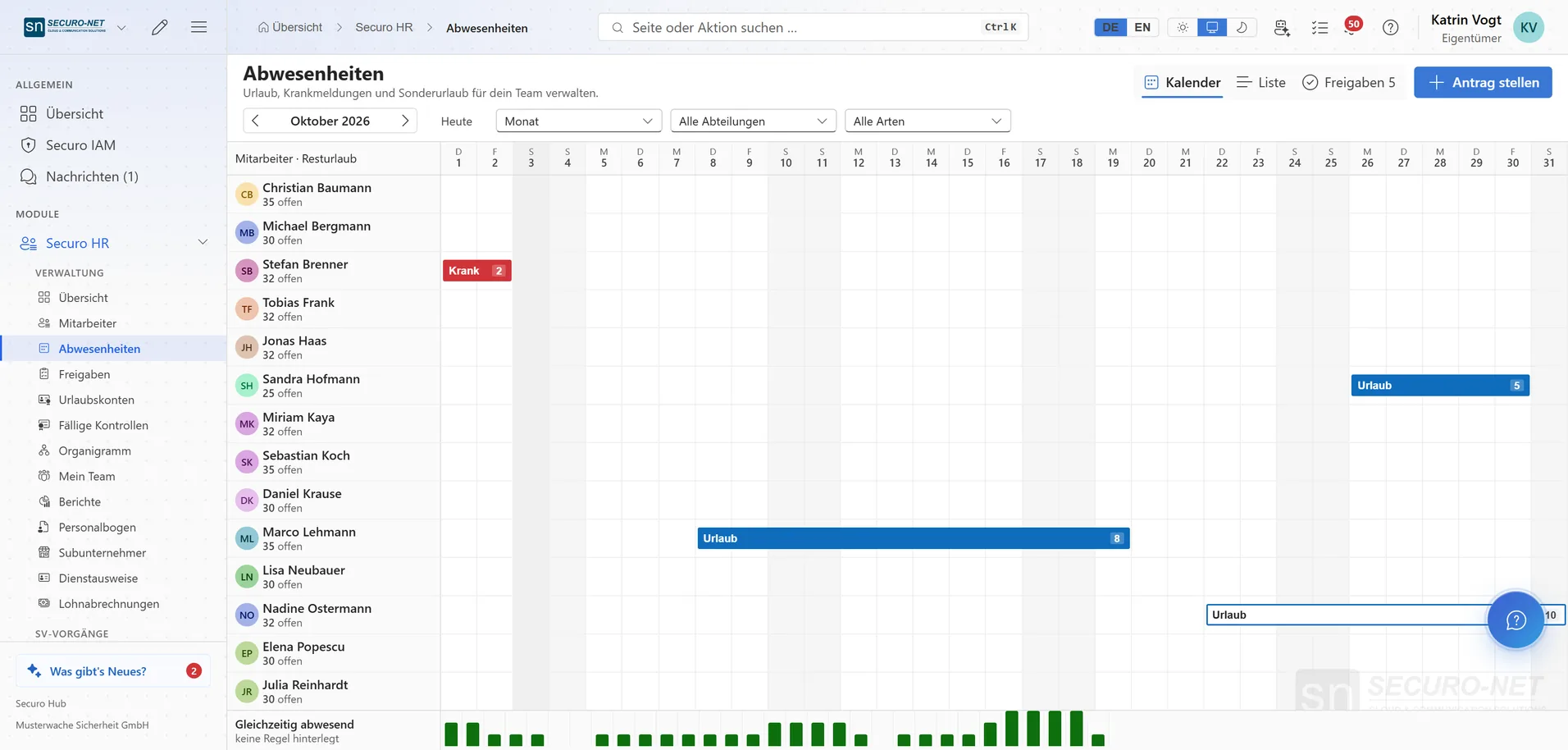The height and width of the screenshot is (750, 1568).
Task: Click Nadine Ostermann's pending Urlaub bar
Action: pos(1386,615)
